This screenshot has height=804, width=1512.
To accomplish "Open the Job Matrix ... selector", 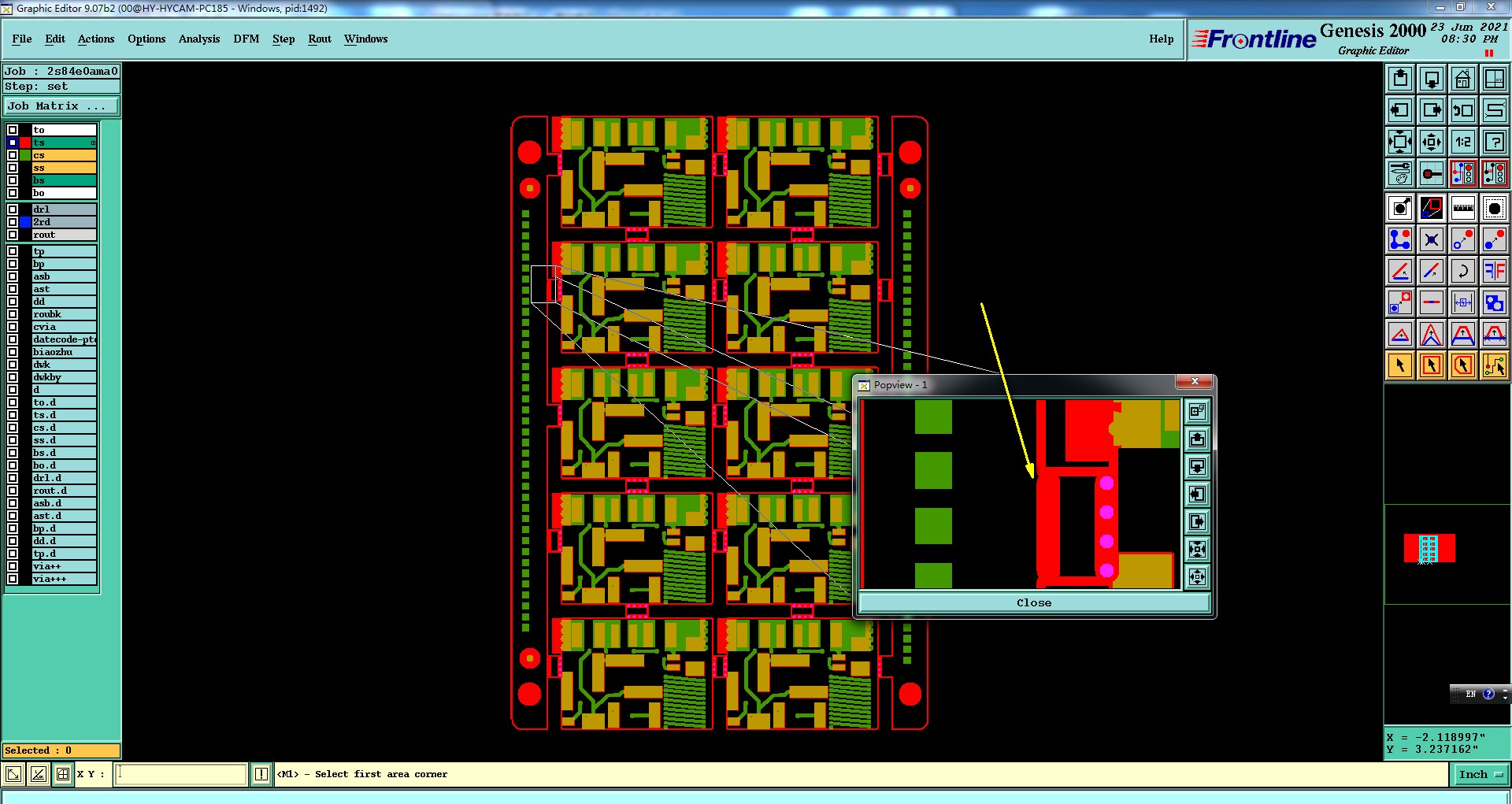I will (x=61, y=106).
